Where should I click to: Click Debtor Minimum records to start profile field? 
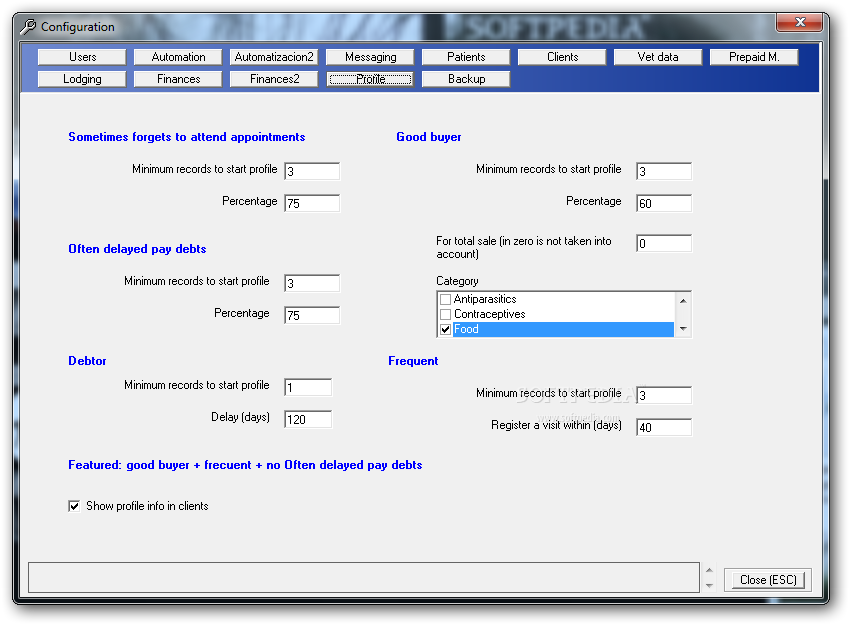click(x=308, y=387)
